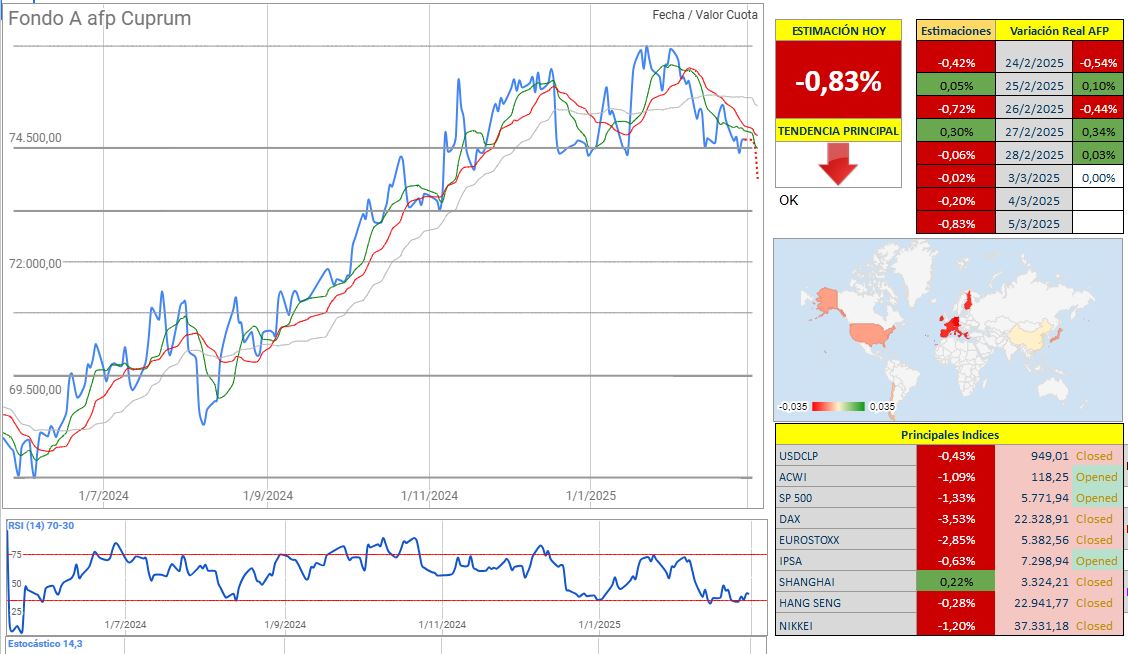The width and height of the screenshot is (1128, 654).
Task: Click Alaska on the world map
Action: pyautogui.click(x=828, y=300)
